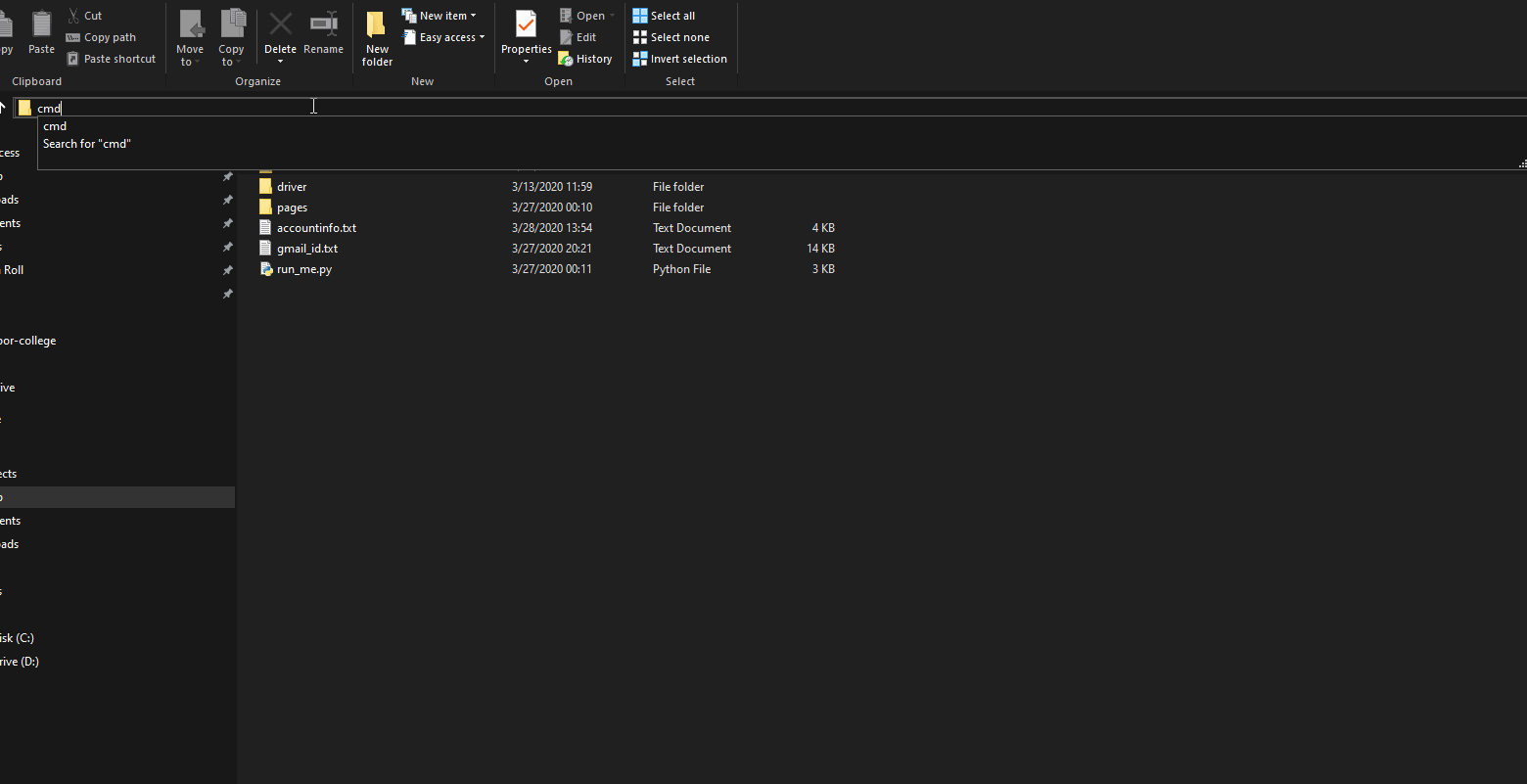The height and width of the screenshot is (784, 1527).
Task: Click Select none in ribbon
Action: 671,37
